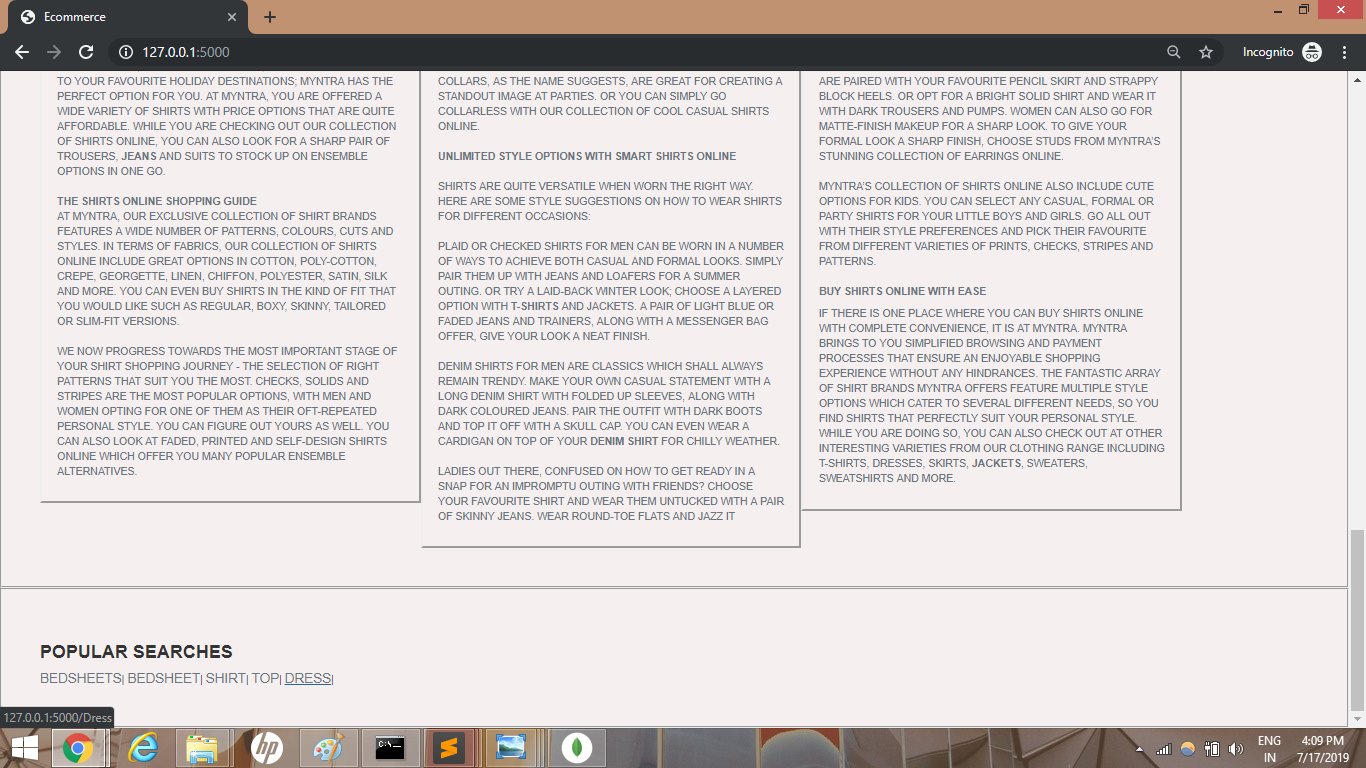The width and height of the screenshot is (1366, 768).
Task: Follow the bold JEANS link in the text
Action: pyautogui.click(x=139, y=156)
